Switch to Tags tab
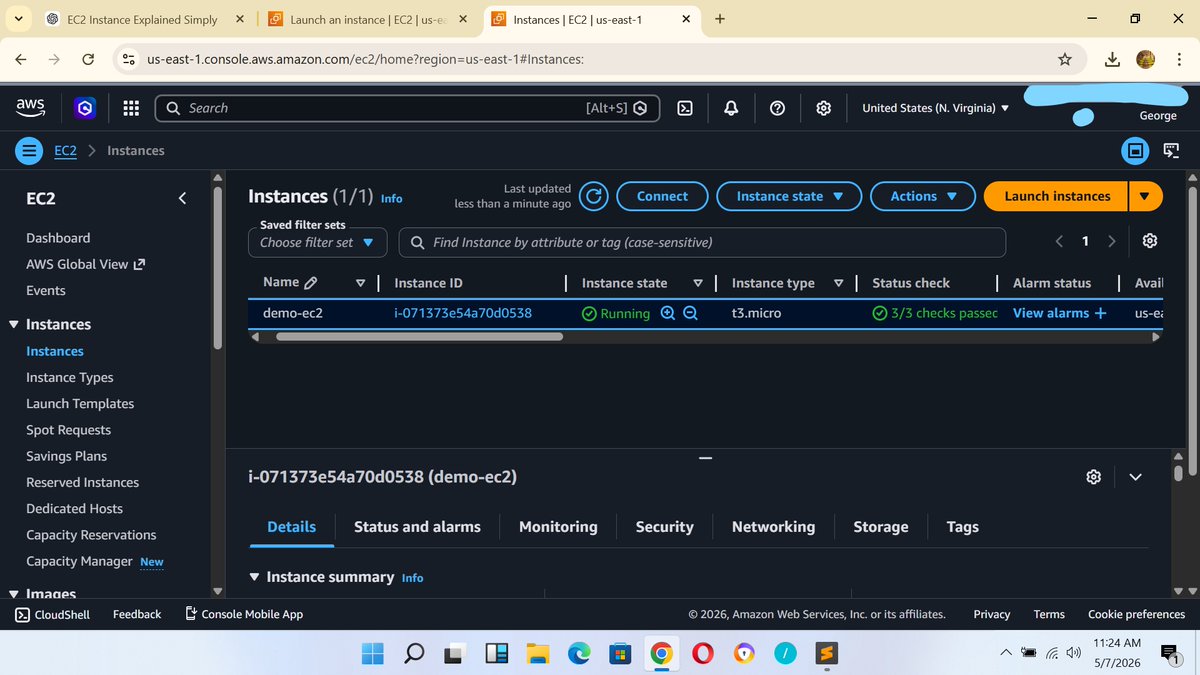Image resolution: width=1200 pixels, height=675 pixels. click(x=963, y=527)
